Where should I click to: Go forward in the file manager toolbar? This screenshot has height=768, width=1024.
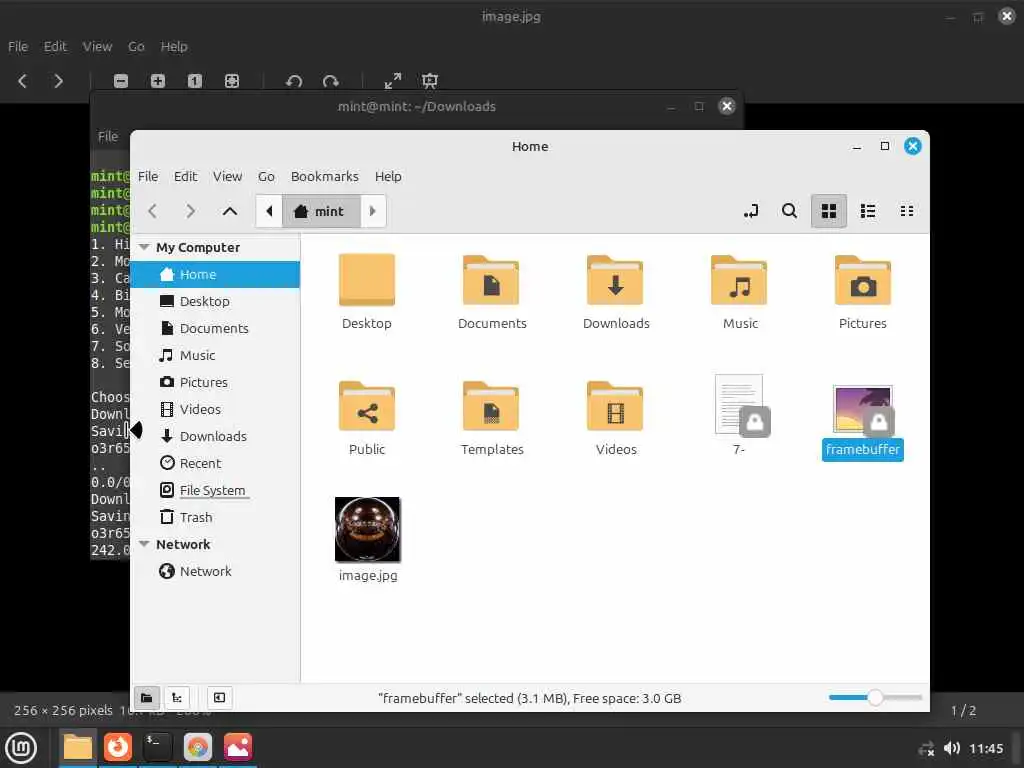[x=190, y=211]
